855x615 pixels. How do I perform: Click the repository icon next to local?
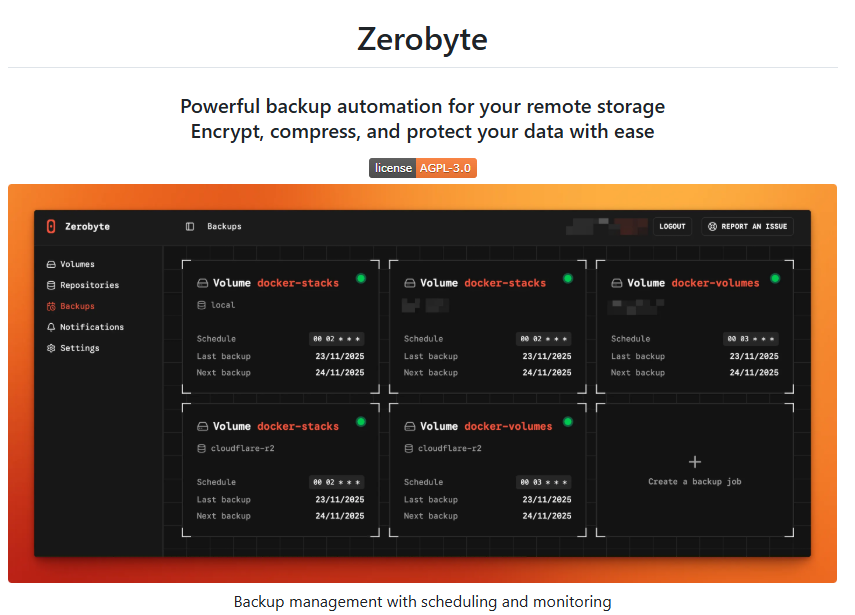coord(201,305)
